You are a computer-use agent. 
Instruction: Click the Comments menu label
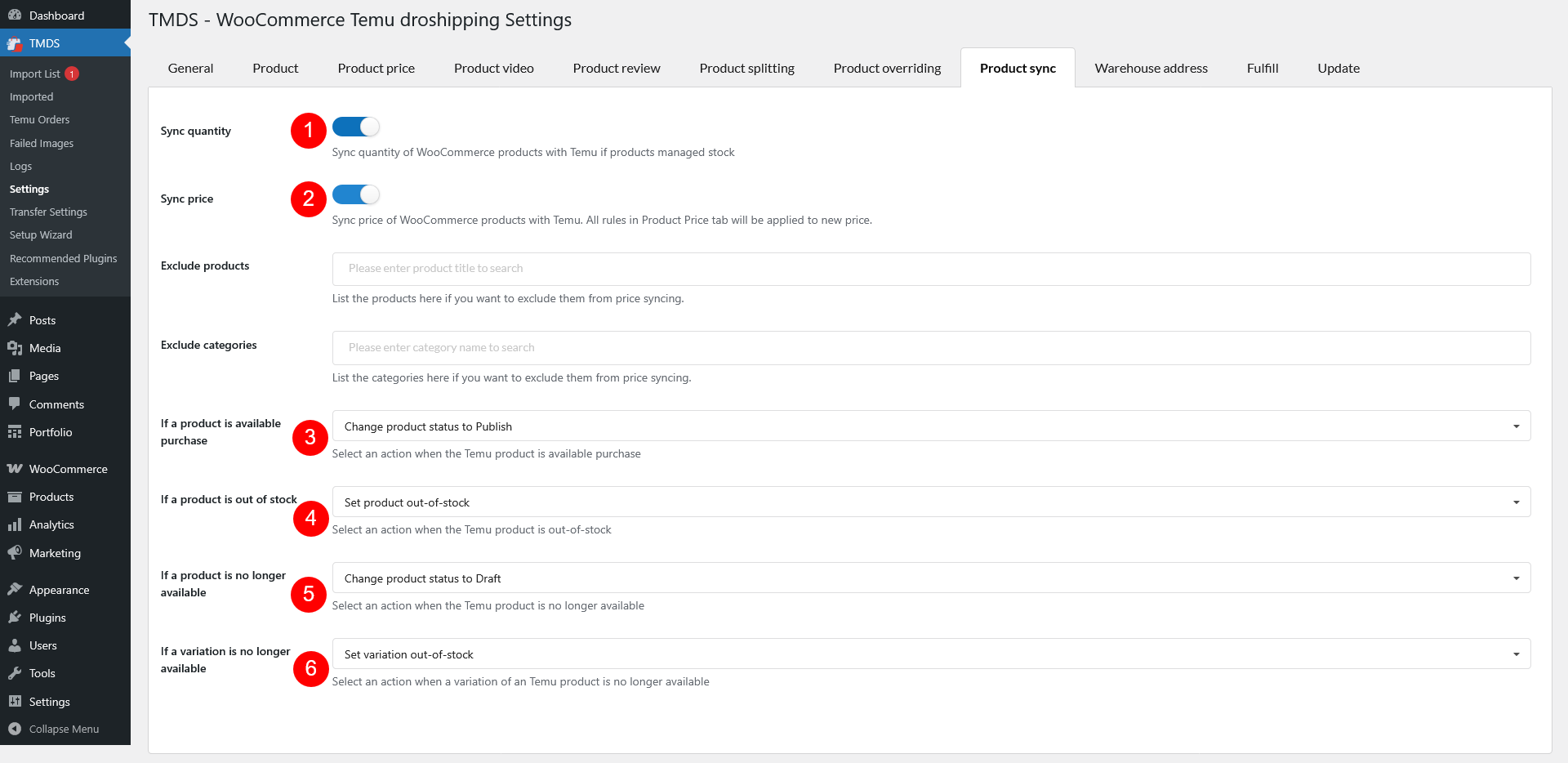(56, 404)
